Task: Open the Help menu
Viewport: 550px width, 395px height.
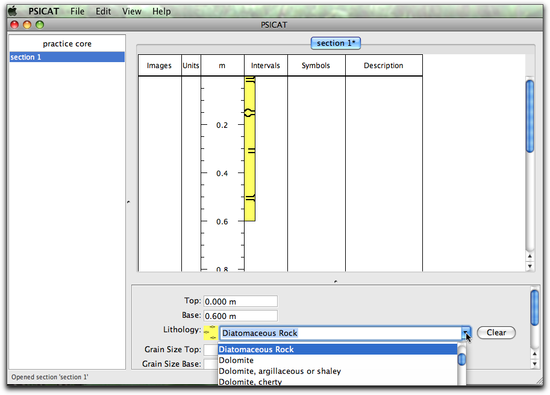Action: tap(161, 11)
